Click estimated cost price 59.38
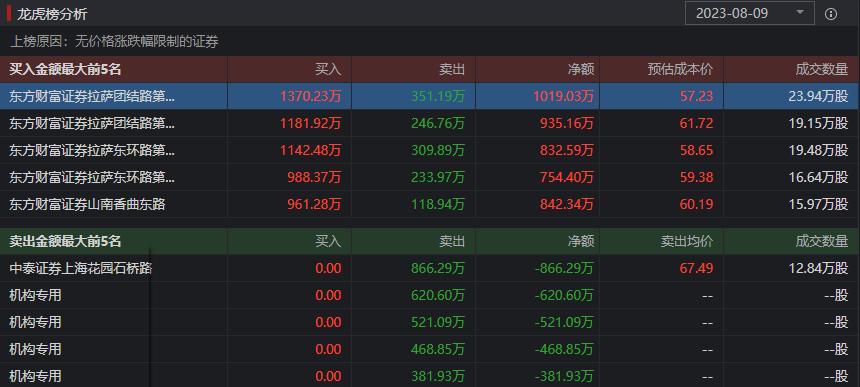The image size is (860, 387). (697, 177)
